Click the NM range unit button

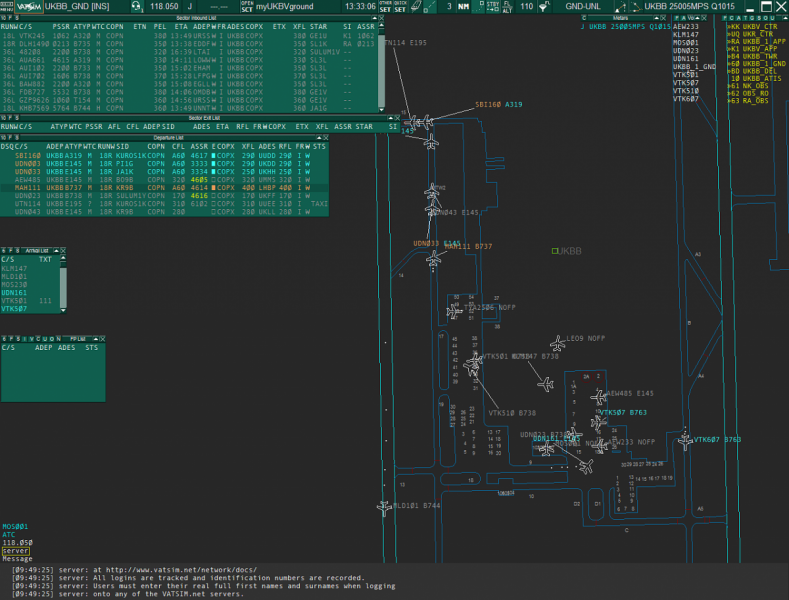[x=463, y=7]
